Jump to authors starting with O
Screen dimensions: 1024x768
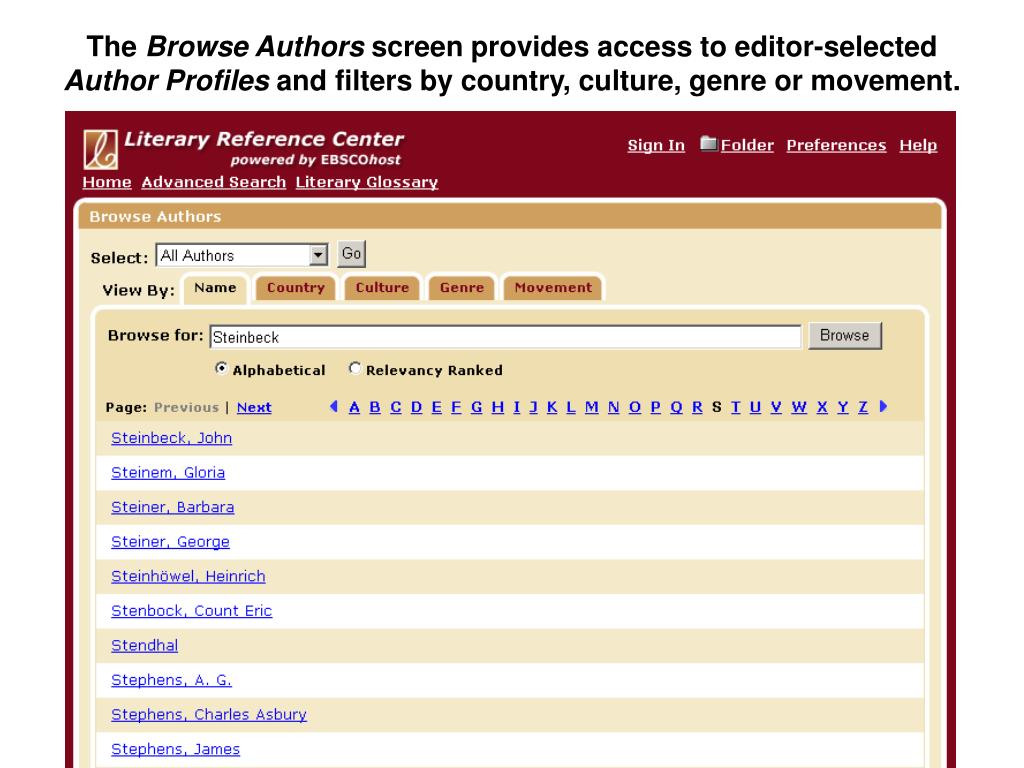pyautogui.click(x=635, y=407)
